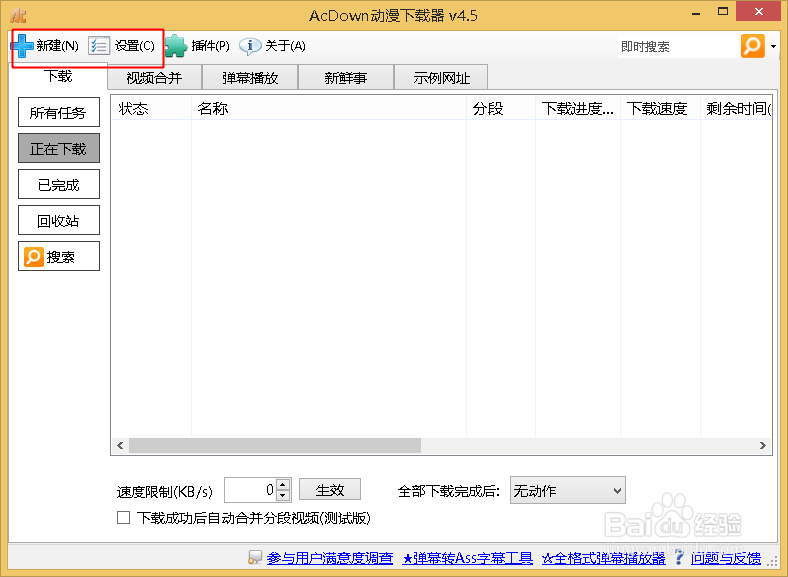This screenshot has width=788, height=577.
Task: Click the horizontal scrollbar thumb
Action: click(275, 445)
